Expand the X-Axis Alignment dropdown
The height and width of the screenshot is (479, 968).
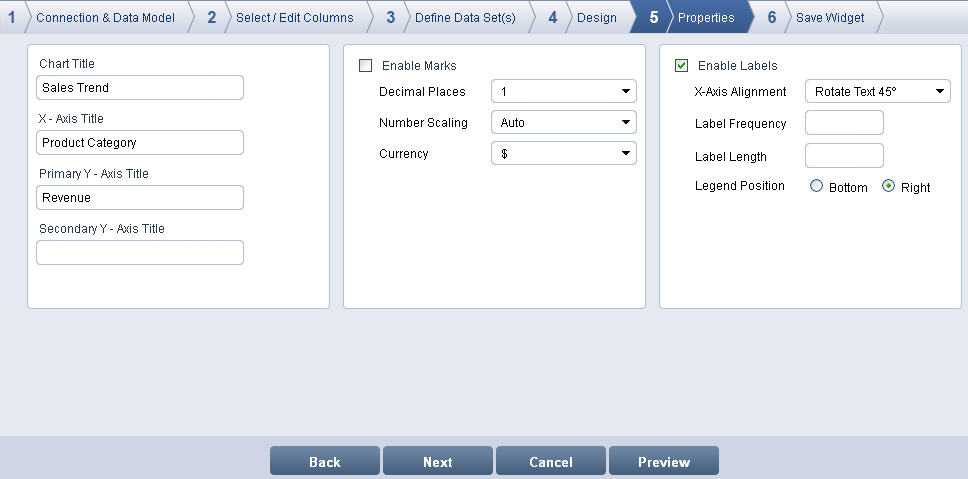877,92
